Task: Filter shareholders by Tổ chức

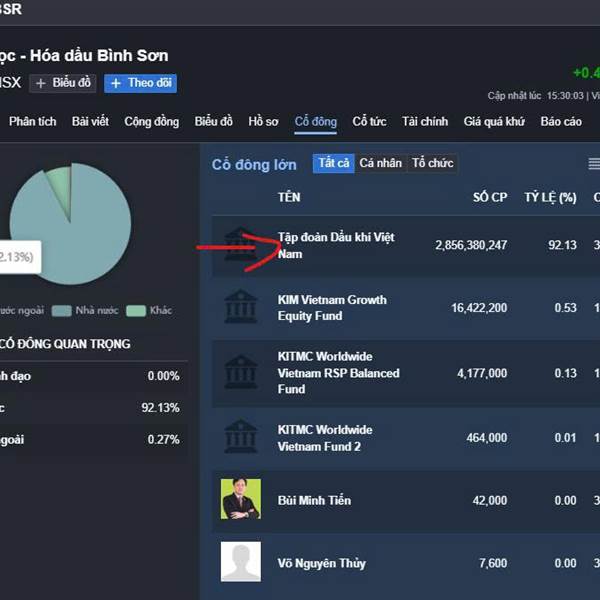Action: coord(432,163)
